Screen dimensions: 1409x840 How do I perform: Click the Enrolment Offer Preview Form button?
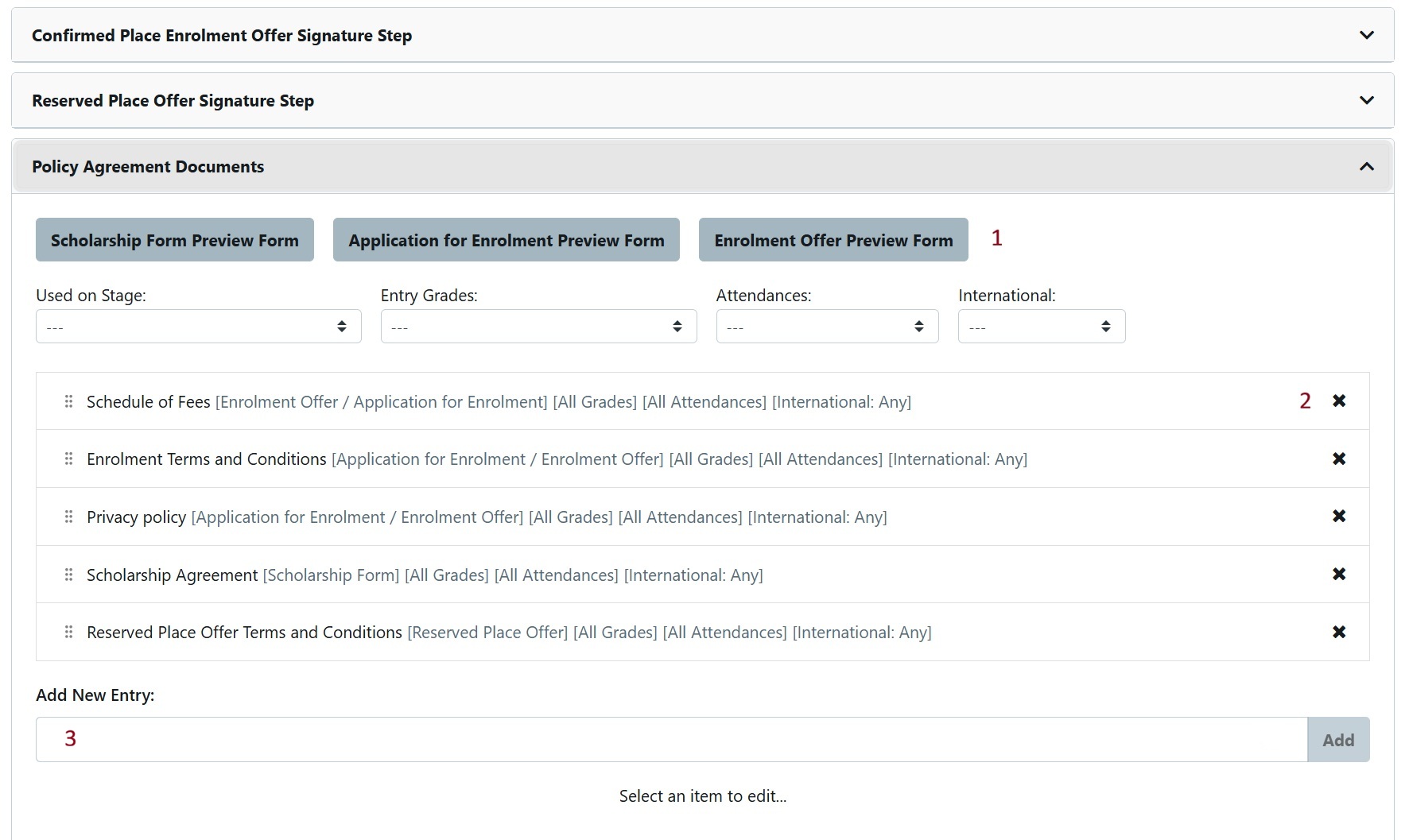pos(833,240)
